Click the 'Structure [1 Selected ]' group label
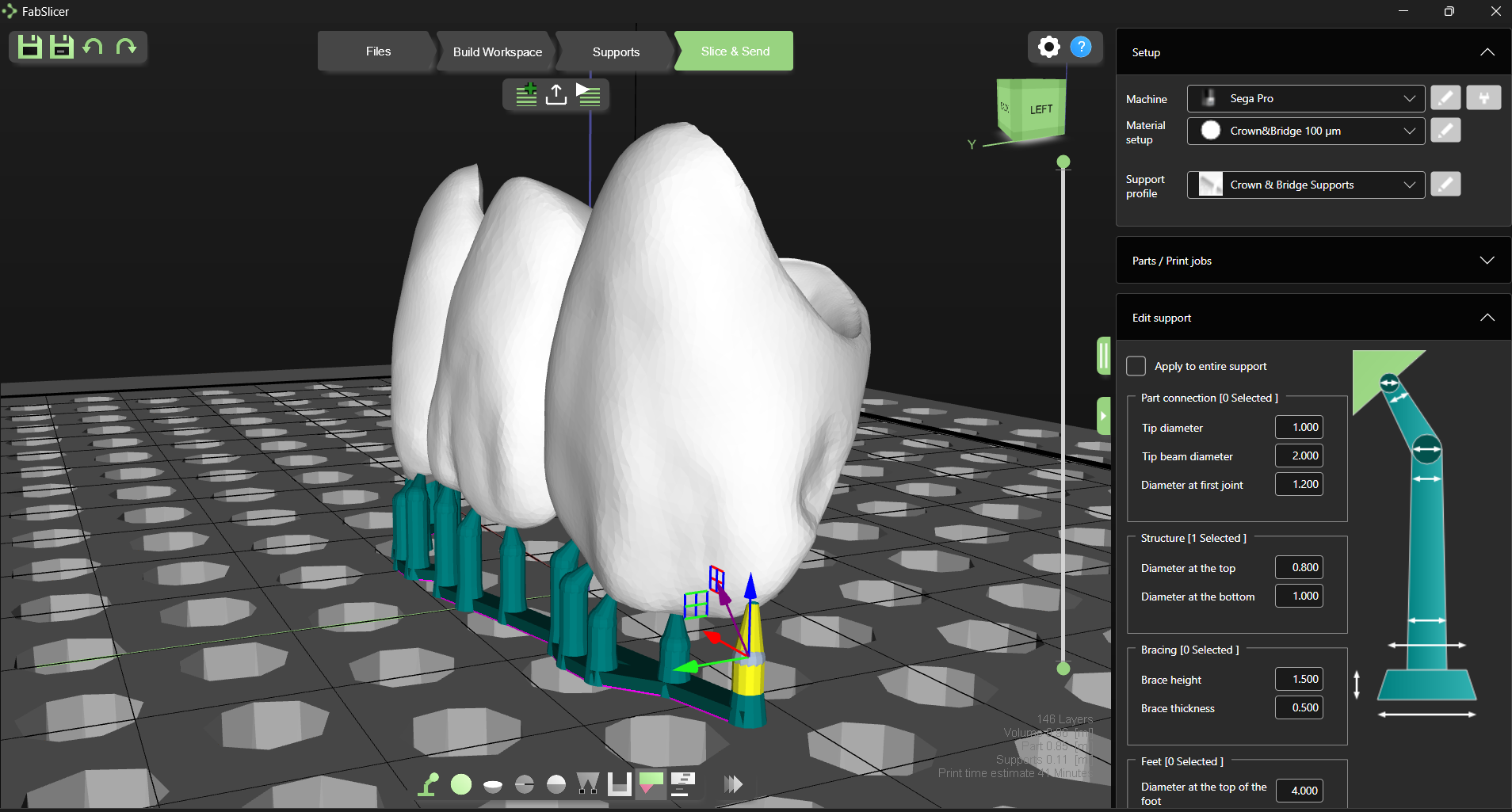 pyautogui.click(x=1193, y=538)
